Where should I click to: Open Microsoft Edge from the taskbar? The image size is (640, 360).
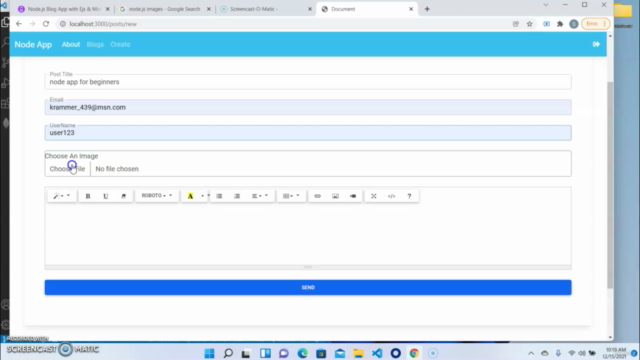point(302,353)
